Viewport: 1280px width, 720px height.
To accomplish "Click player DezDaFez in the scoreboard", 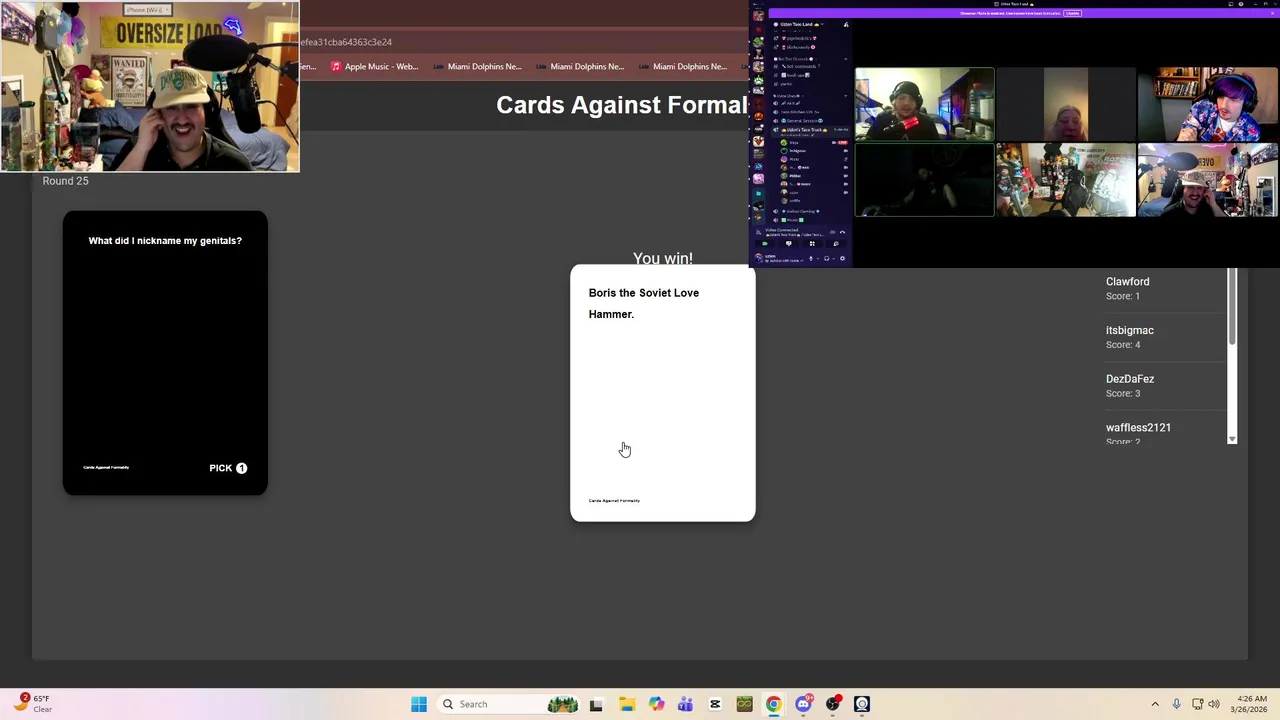I will pos(1130,379).
